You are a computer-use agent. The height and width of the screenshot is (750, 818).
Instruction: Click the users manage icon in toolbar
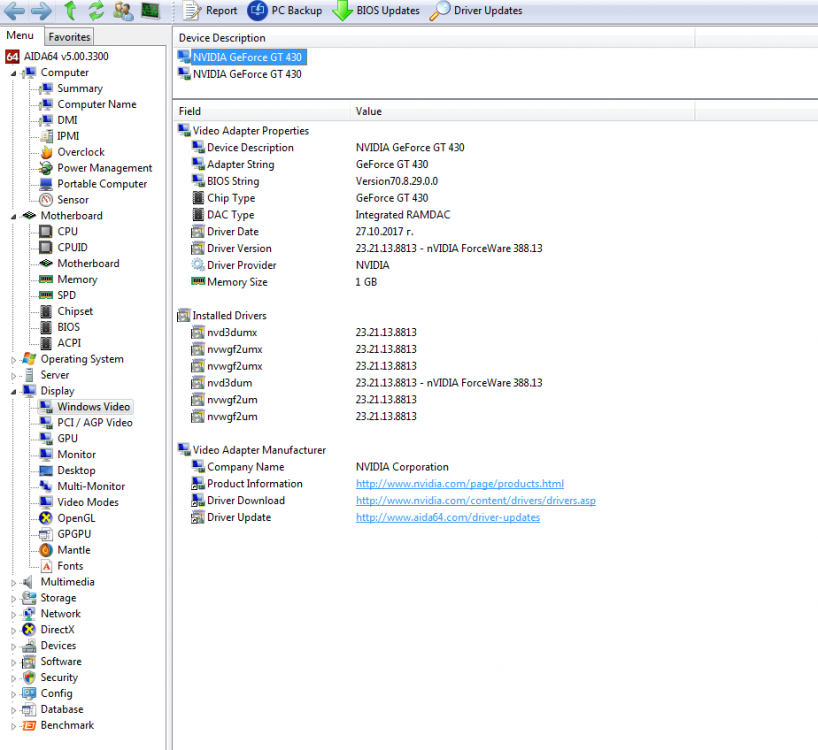[123, 10]
